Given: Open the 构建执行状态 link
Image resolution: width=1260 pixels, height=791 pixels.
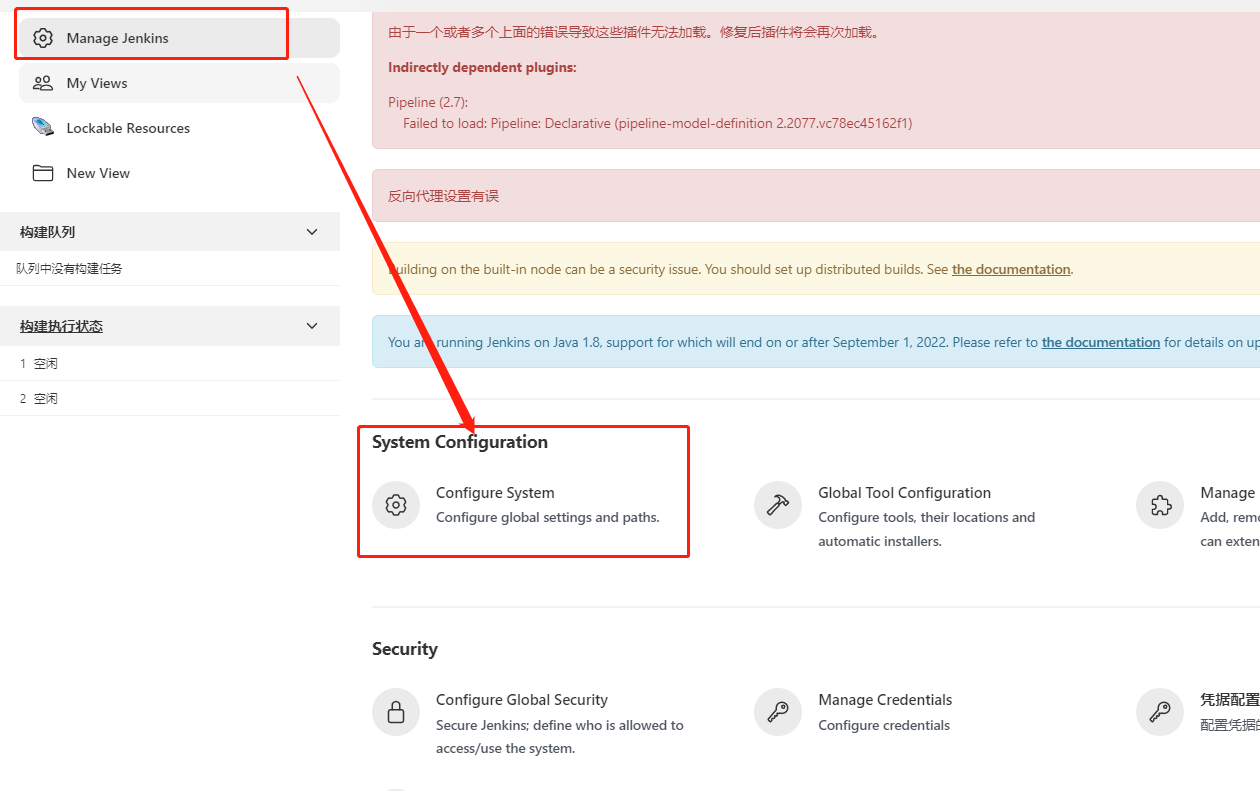Looking at the screenshot, I should pyautogui.click(x=61, y=326).
